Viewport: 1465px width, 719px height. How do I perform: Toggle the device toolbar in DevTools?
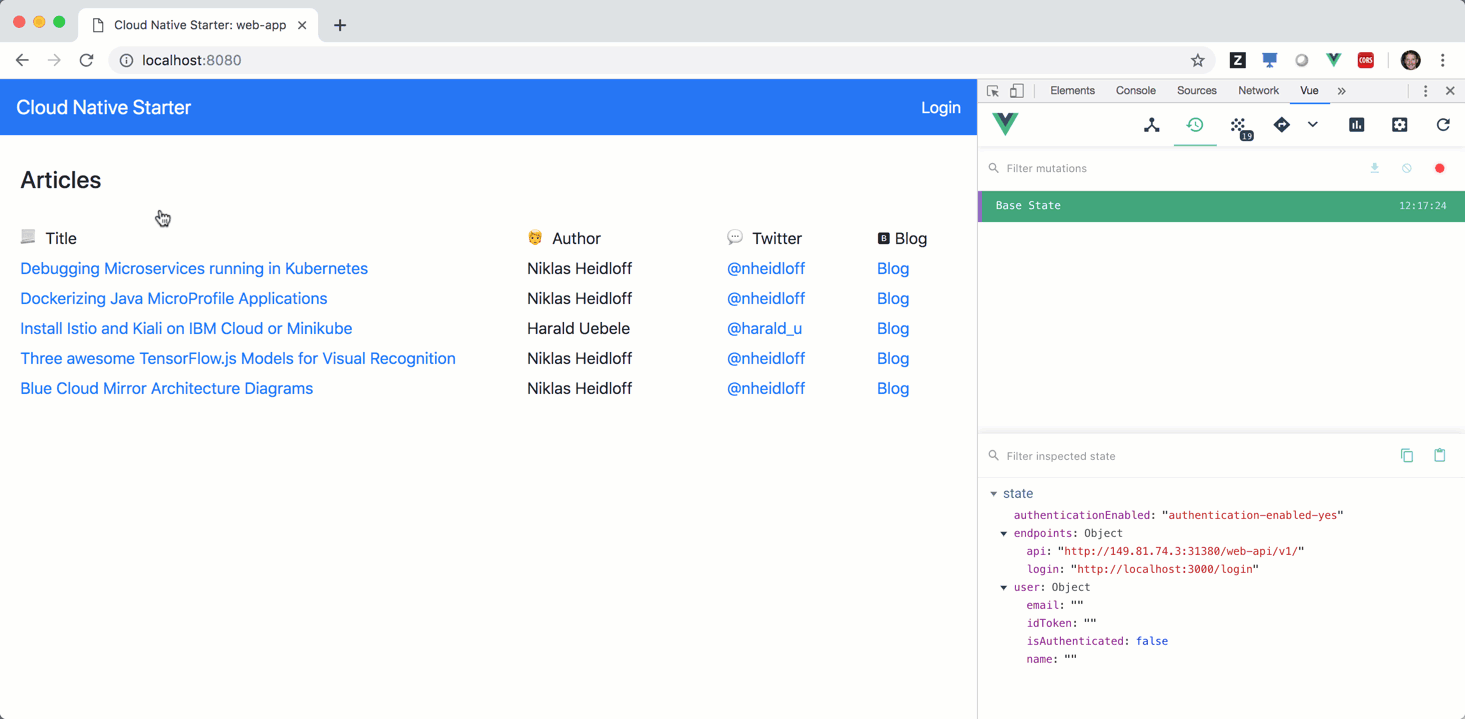[x=1017, y=91]
